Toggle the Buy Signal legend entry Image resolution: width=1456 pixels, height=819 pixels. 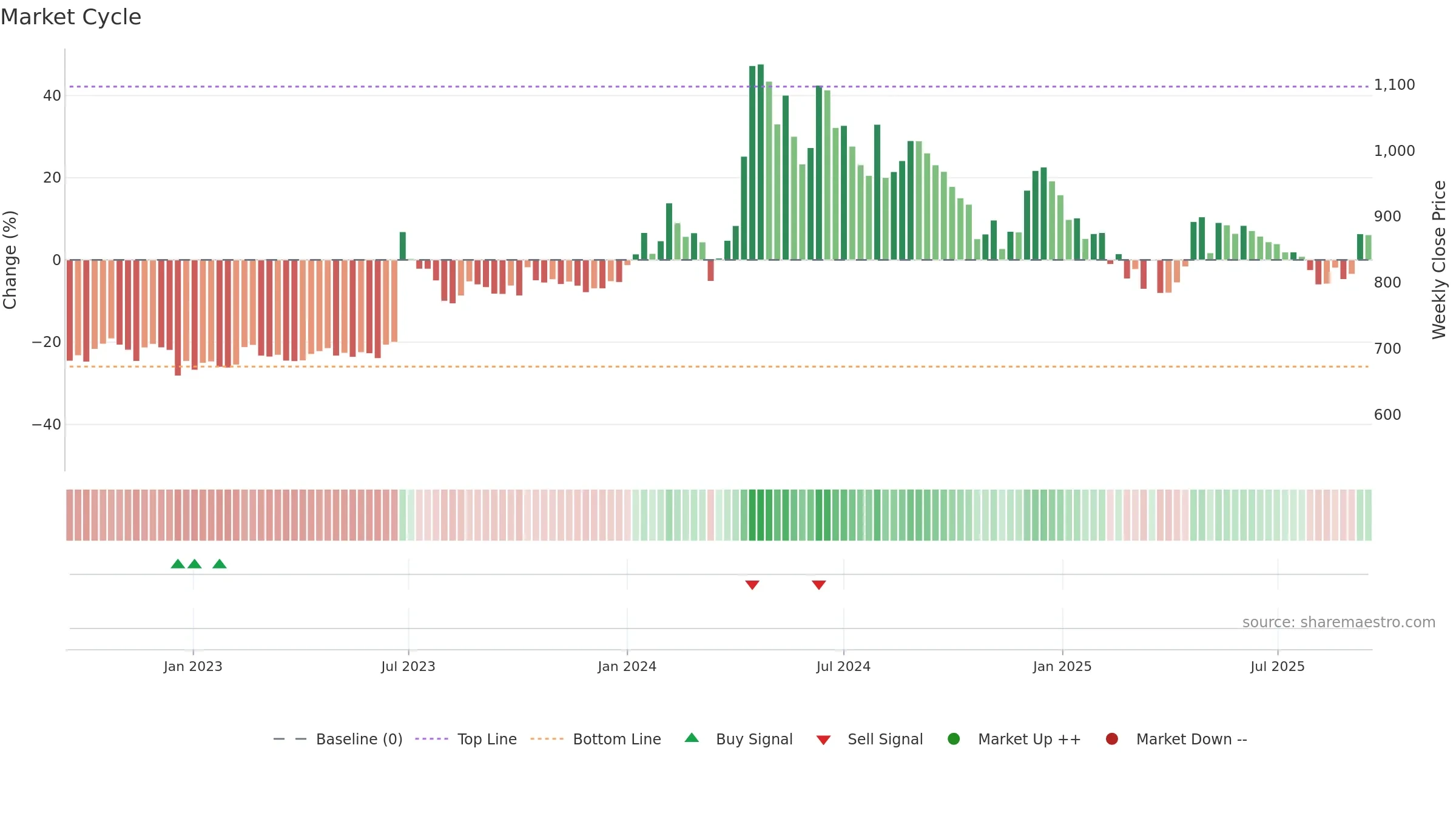[x=738, y=739]
